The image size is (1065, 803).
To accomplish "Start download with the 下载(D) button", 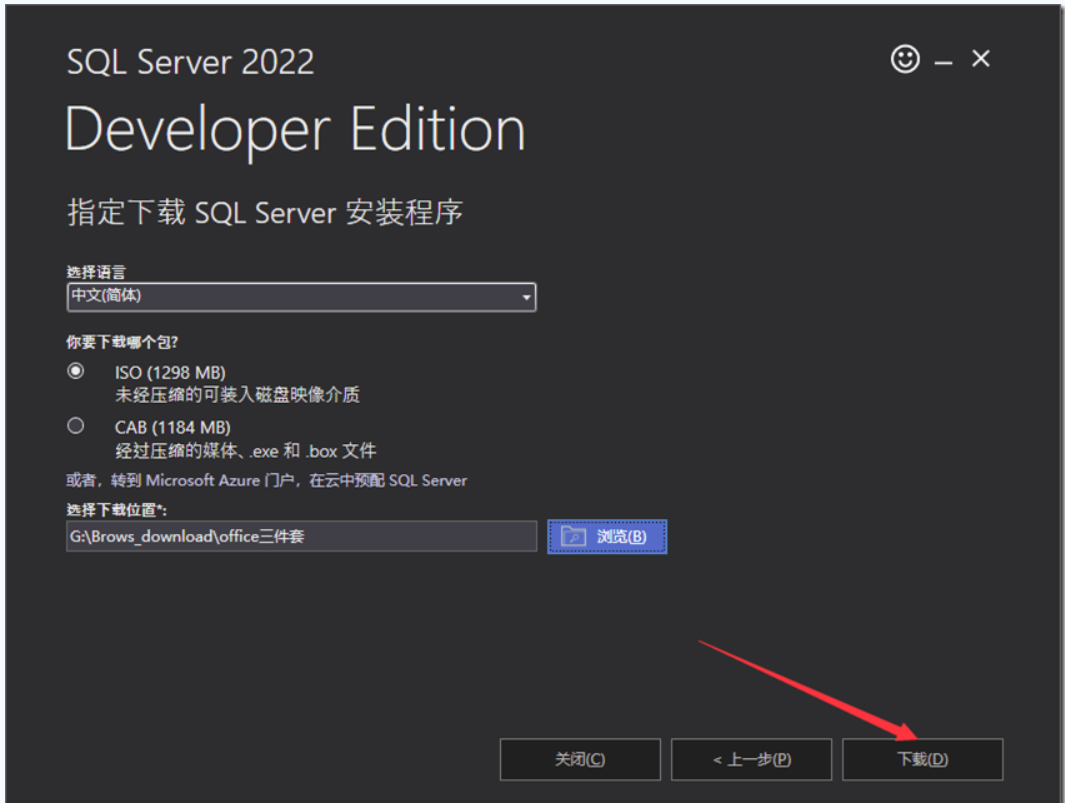I will (x=922, y=759).
